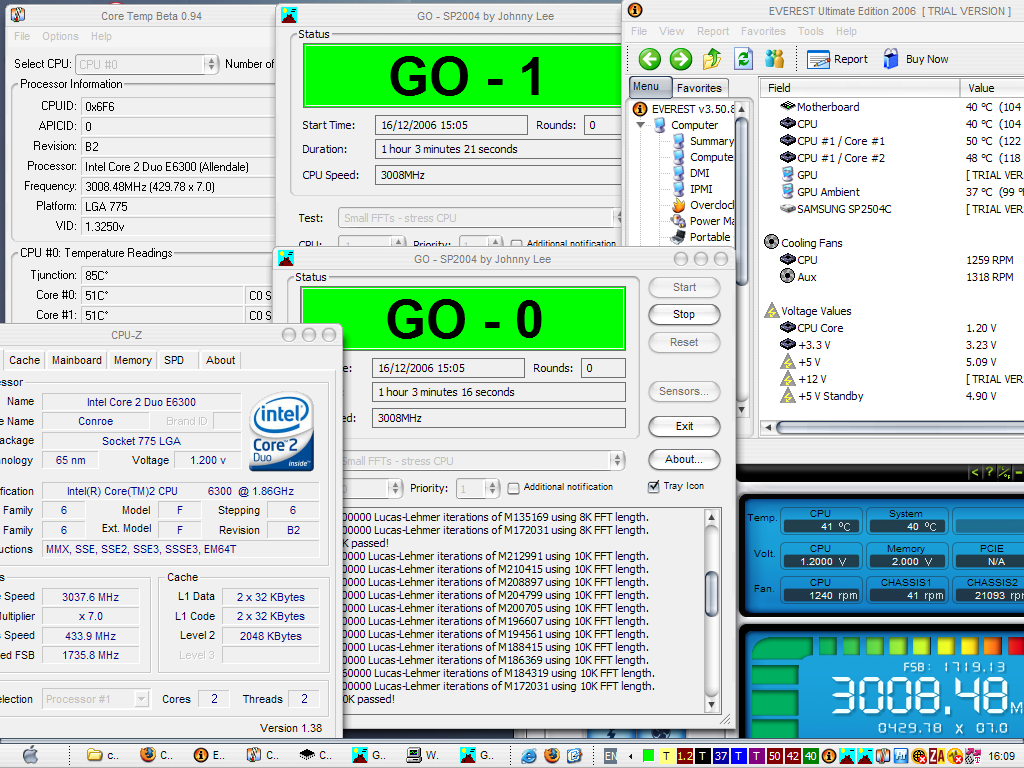1024x768 pixels.
Task: Click Sensors... button in SP2004 window
Action: [x=684, y=391]
